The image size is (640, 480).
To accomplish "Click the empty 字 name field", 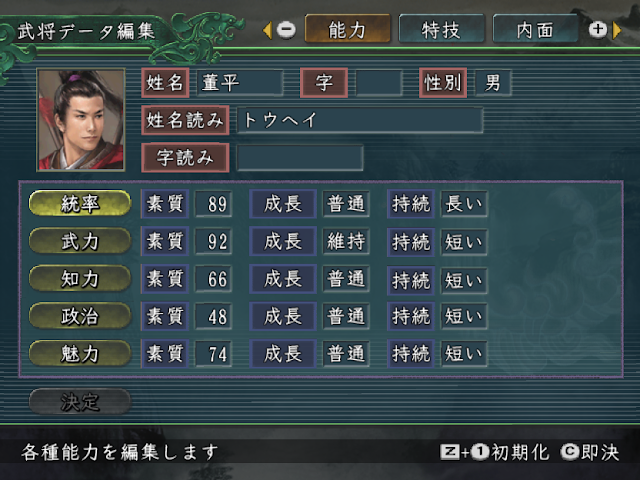I will (379, 83).
